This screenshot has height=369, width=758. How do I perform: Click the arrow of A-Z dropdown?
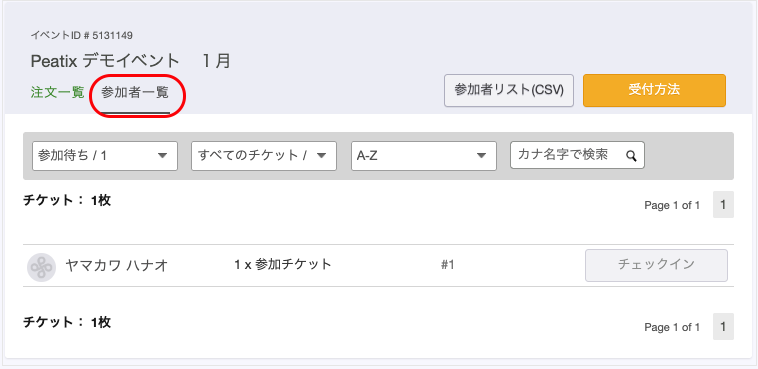(481, 156)
